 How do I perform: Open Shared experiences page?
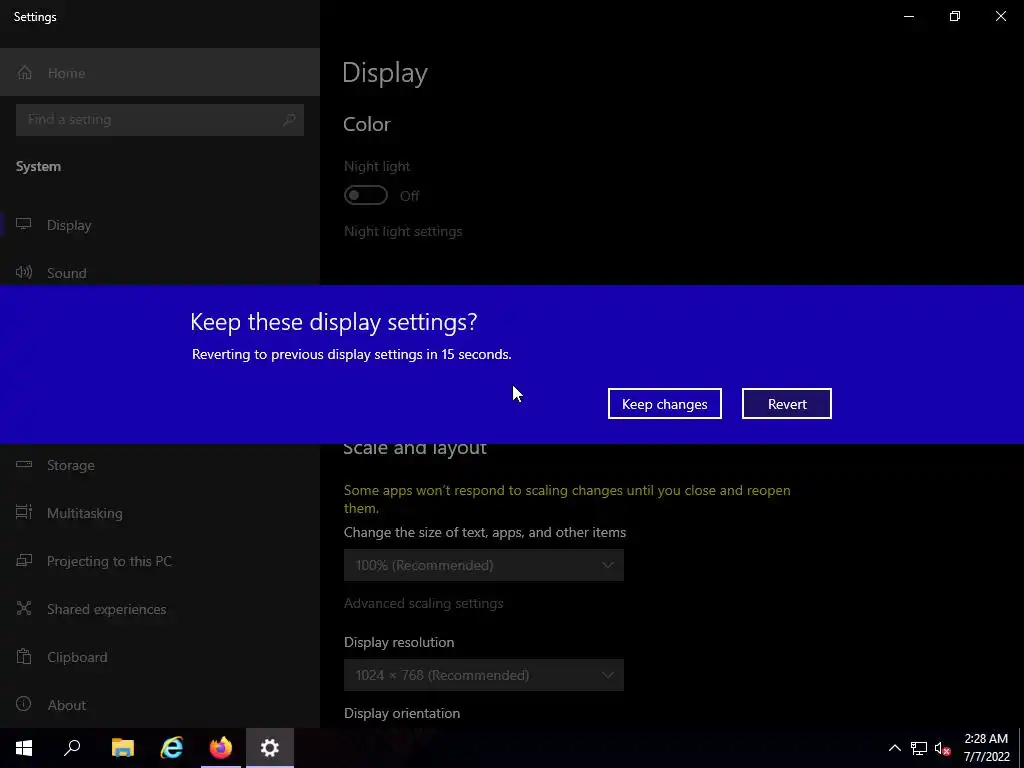[x=160, y=609]
